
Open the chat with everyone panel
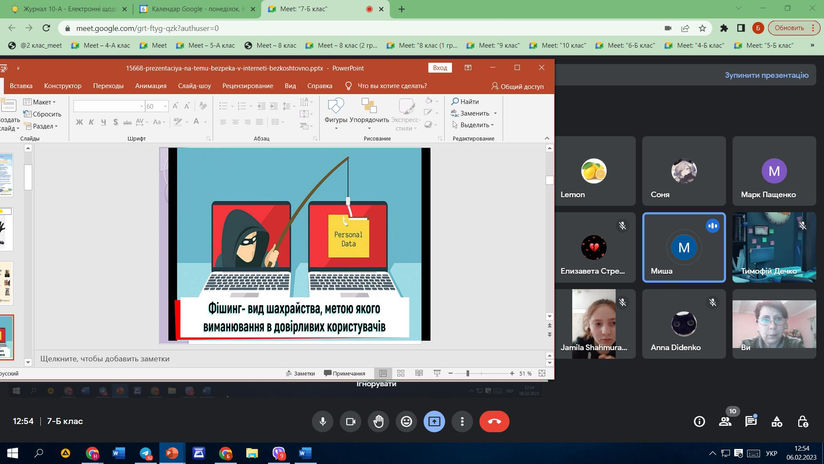pos(752,422)
